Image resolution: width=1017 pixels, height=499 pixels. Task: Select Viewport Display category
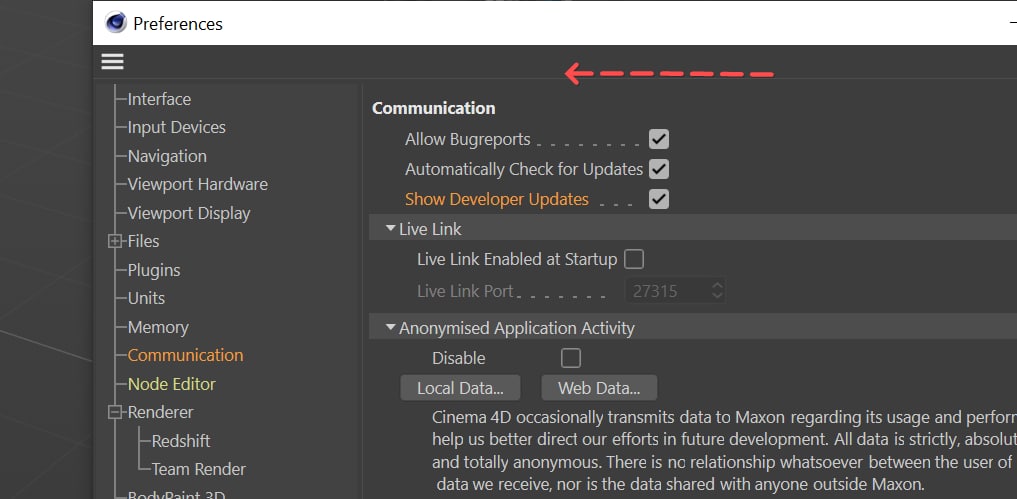point(189,213)
